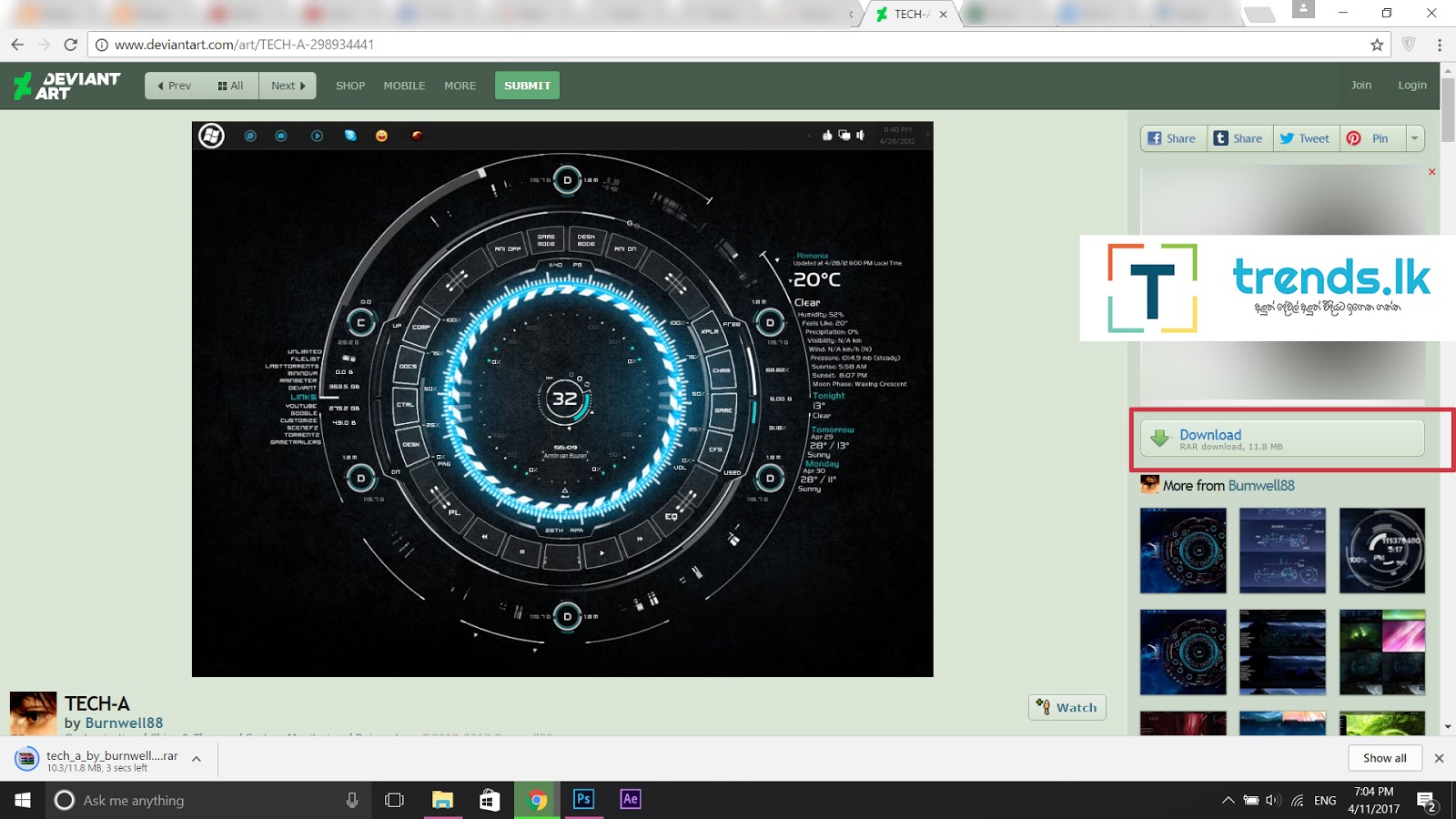Open Burnwell88 profile link under More from
The width and height of the screenshot is (1456, 819).
pos(1261,486)
